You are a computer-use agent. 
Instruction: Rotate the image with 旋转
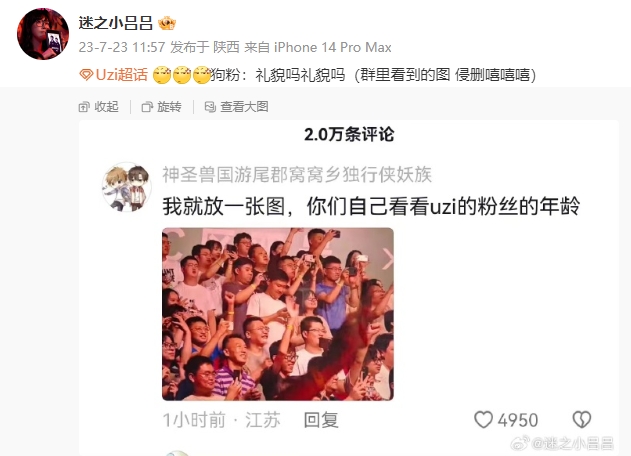click(x=161, y=107)
